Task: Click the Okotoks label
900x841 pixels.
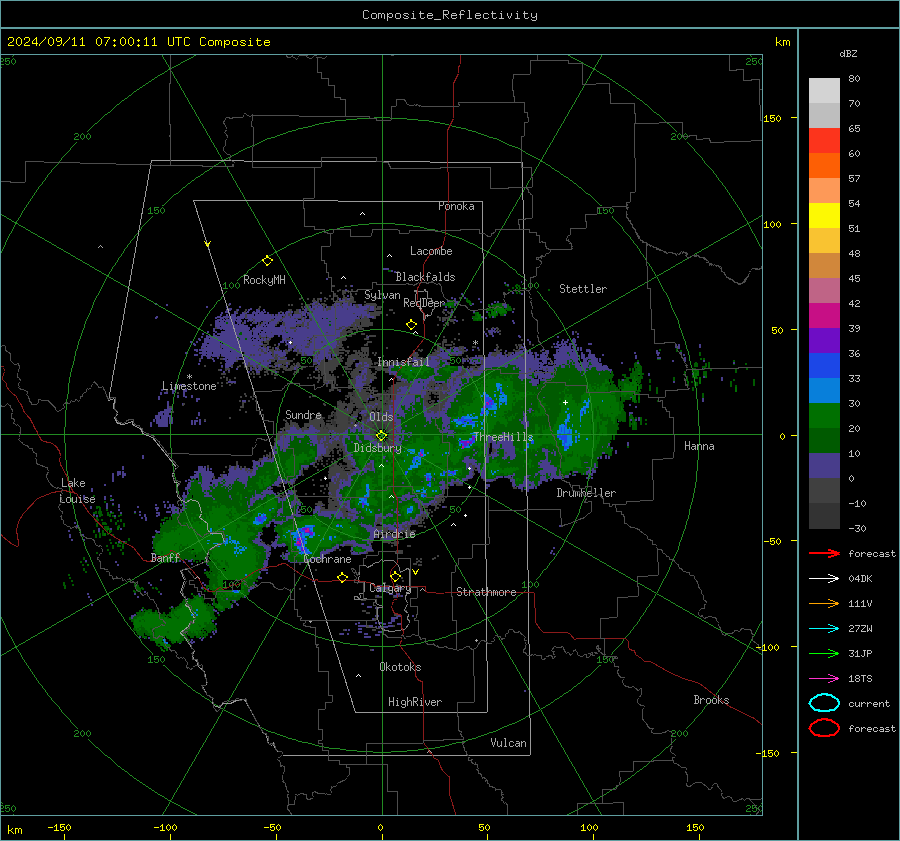Action: point(400,667)
